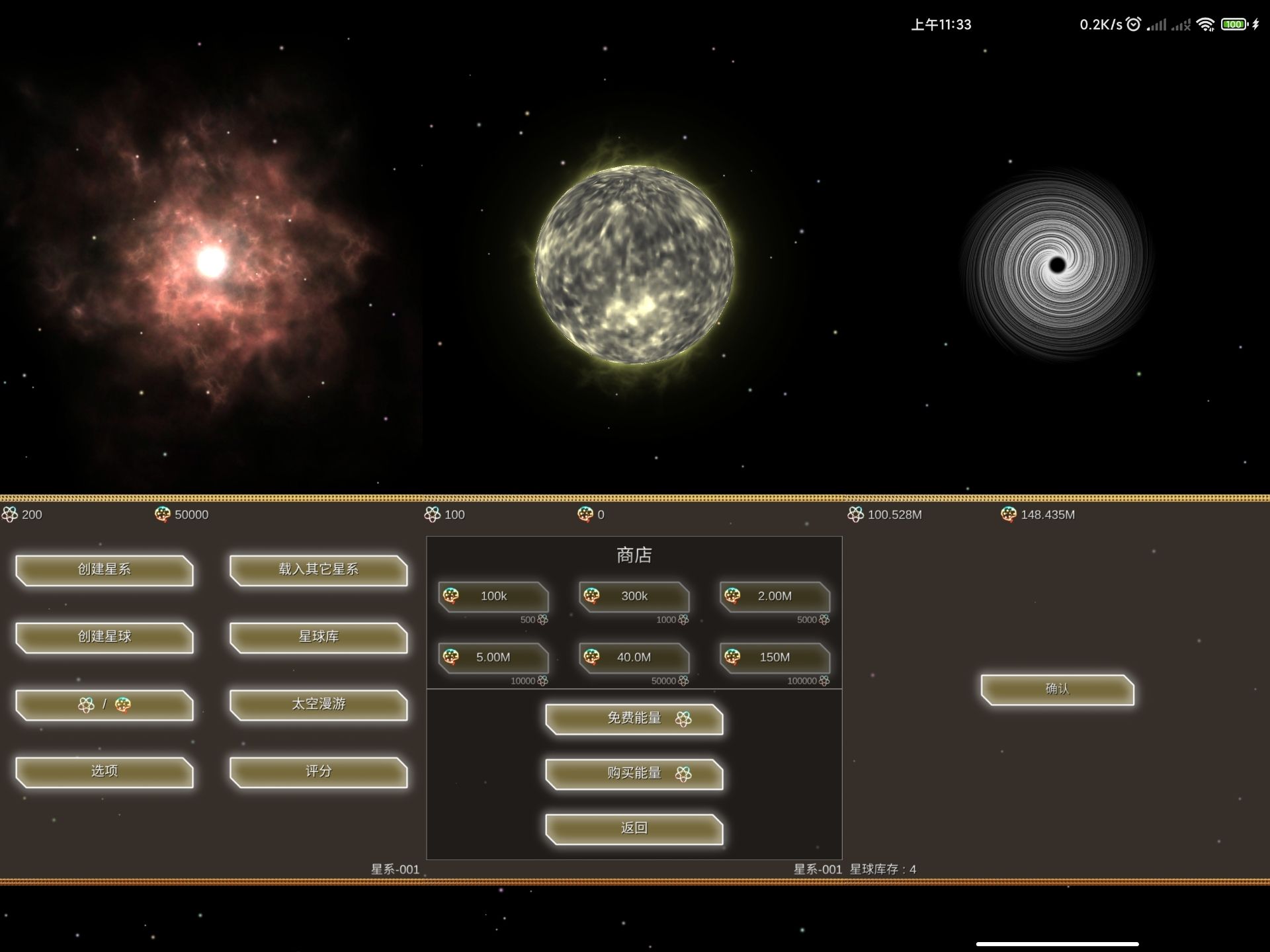
Task: Open the 选项 options menu
Action: (105, 772)
